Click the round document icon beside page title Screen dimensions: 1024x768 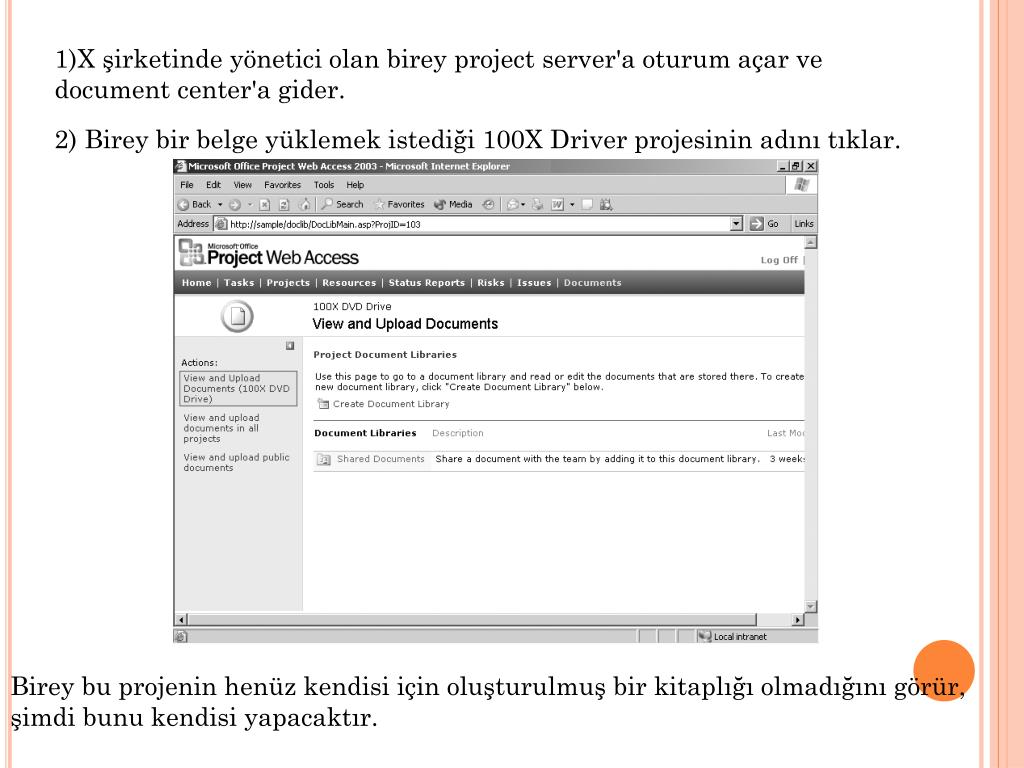tap(237, 316)
